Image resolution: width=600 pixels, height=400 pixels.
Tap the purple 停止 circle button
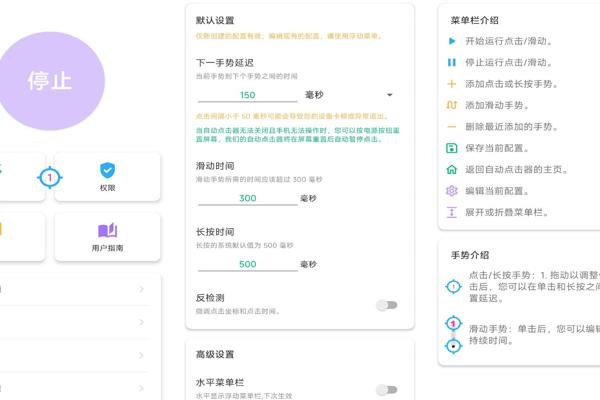coord(51,81)
